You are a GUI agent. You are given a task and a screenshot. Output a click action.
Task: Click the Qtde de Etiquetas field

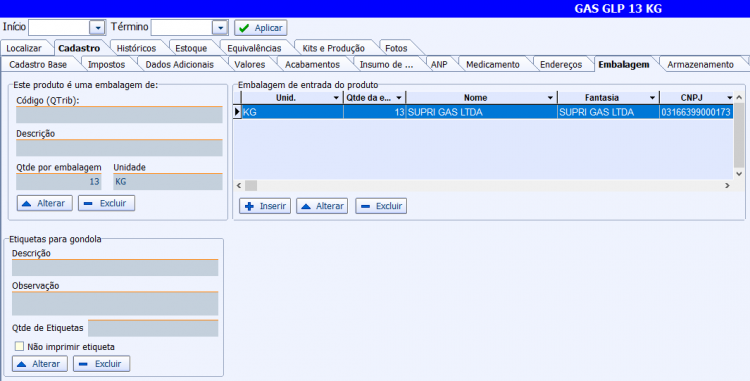point(153,328)
